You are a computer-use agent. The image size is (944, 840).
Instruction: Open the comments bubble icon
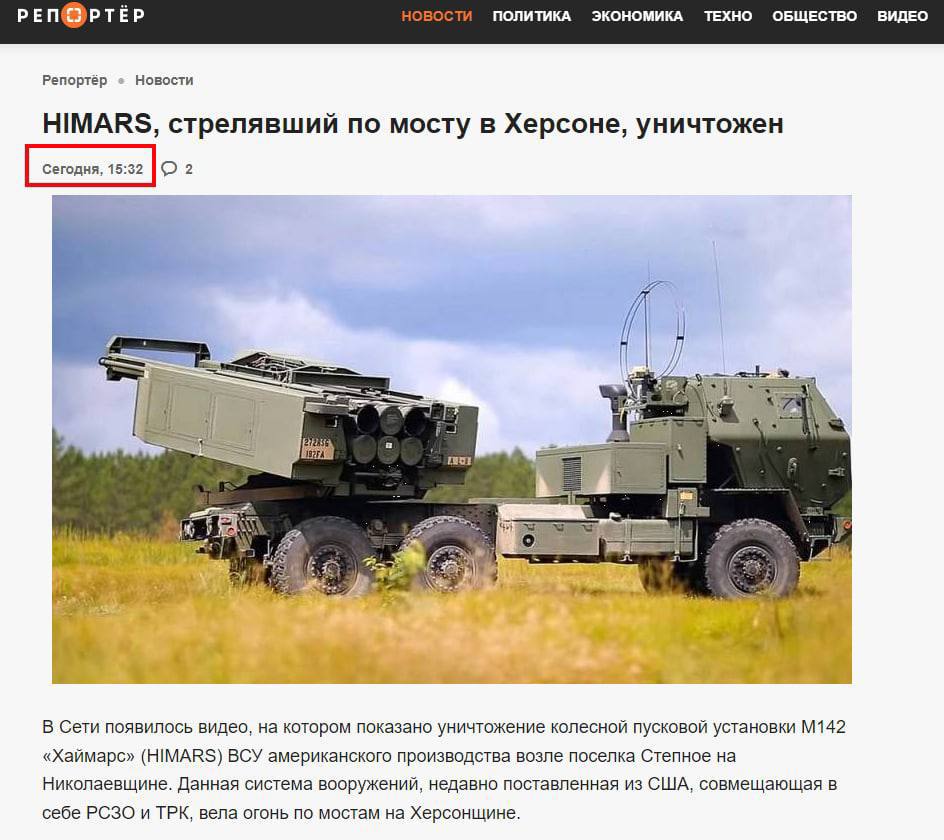coord(169,169)
